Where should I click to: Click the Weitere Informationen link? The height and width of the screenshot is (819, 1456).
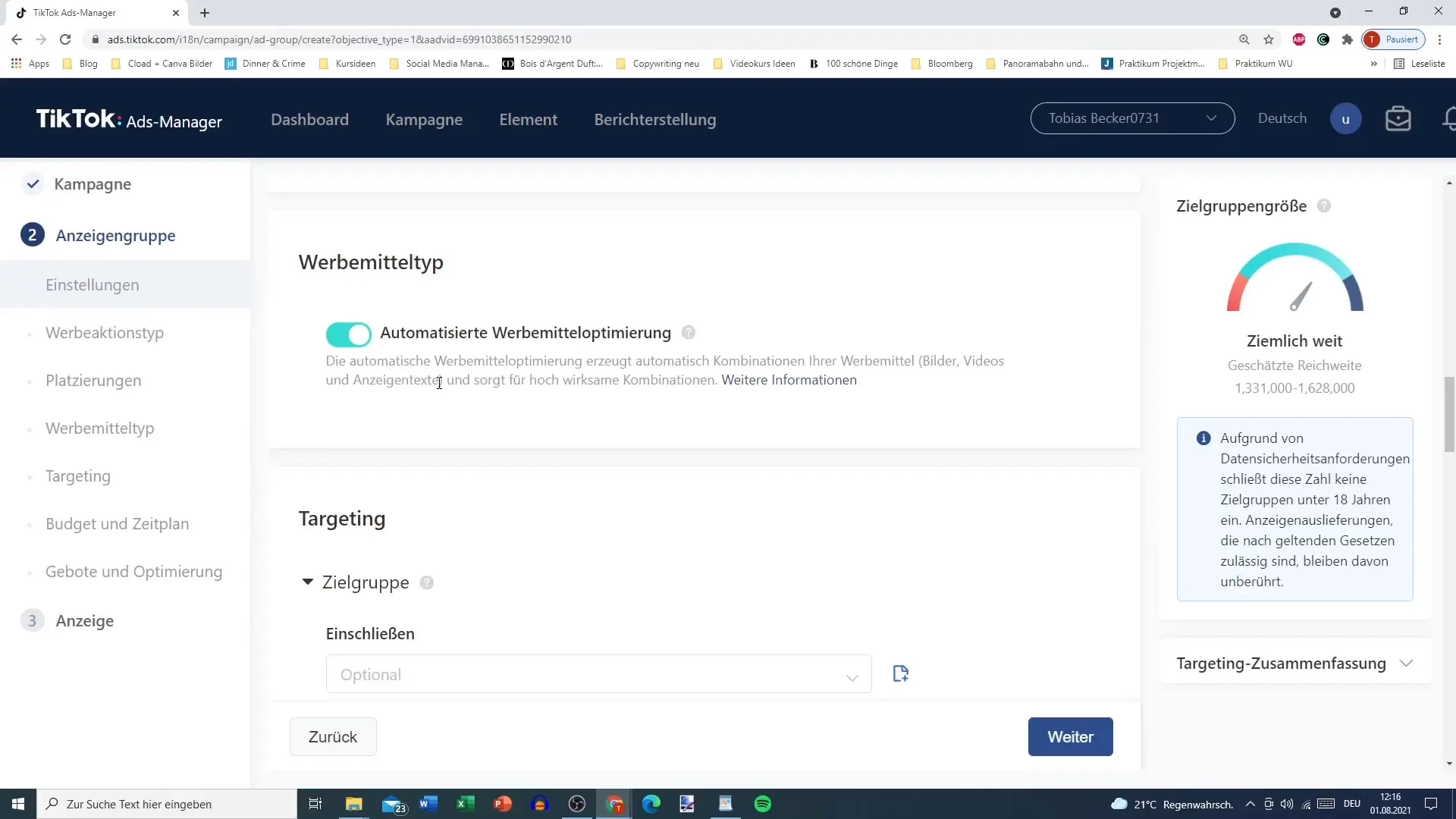click(788, 380)
